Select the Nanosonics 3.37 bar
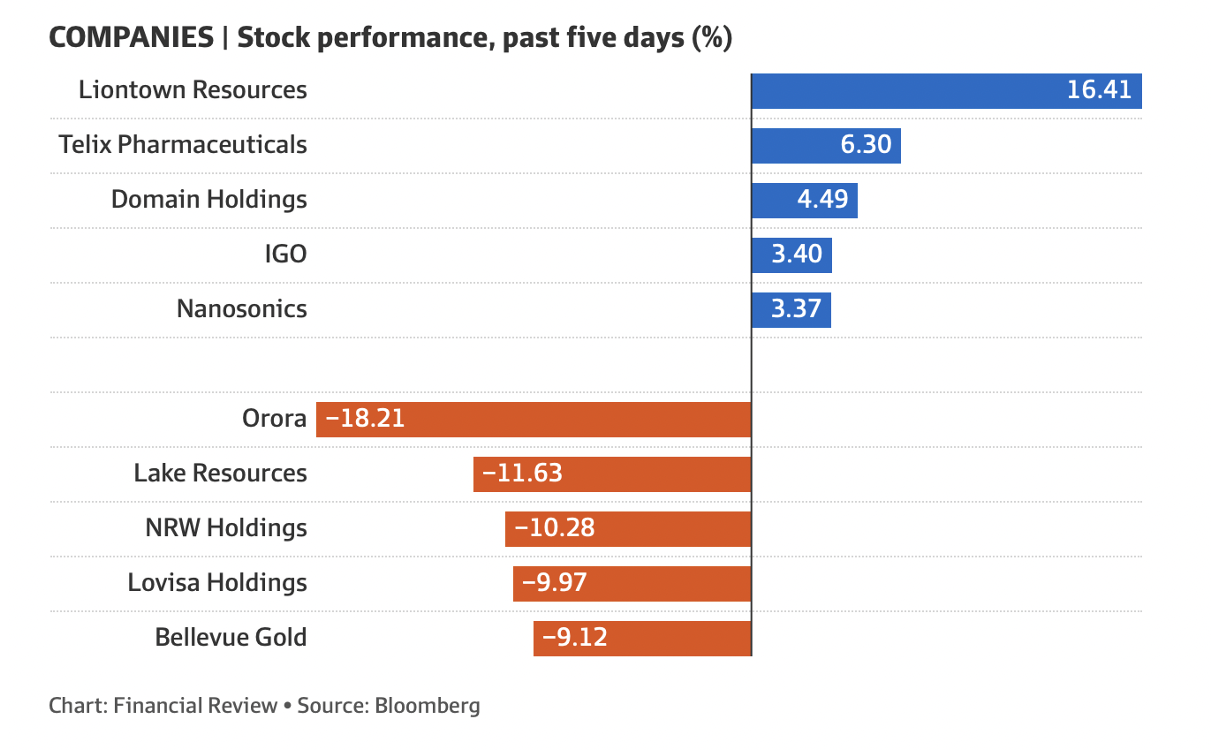The height and width of the screenshot is (750, 1230). point(791,308)
